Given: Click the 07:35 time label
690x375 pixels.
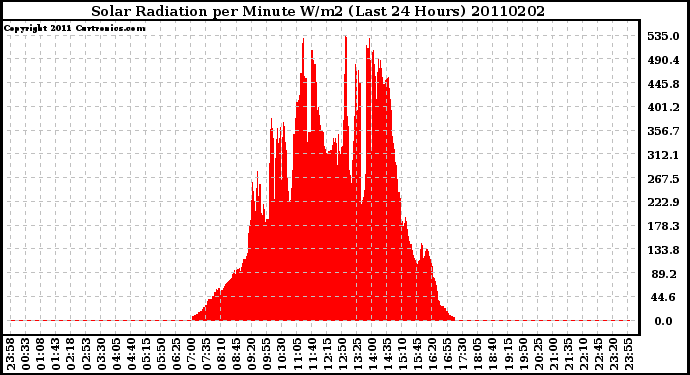Looking at the screenshot, I should 206,355.
